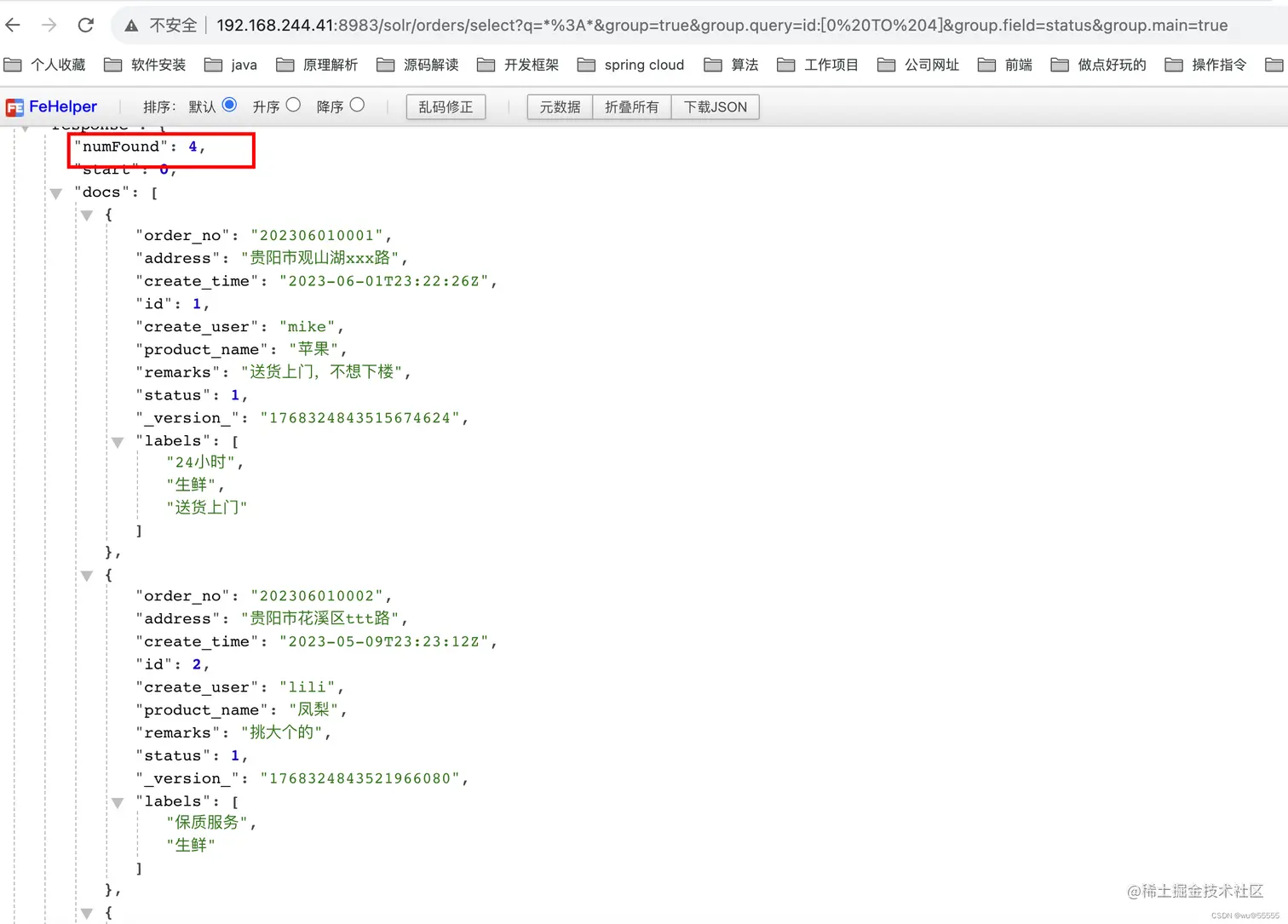Click the product_name value 苹果
1288x924 pixels.
point(313,349)
